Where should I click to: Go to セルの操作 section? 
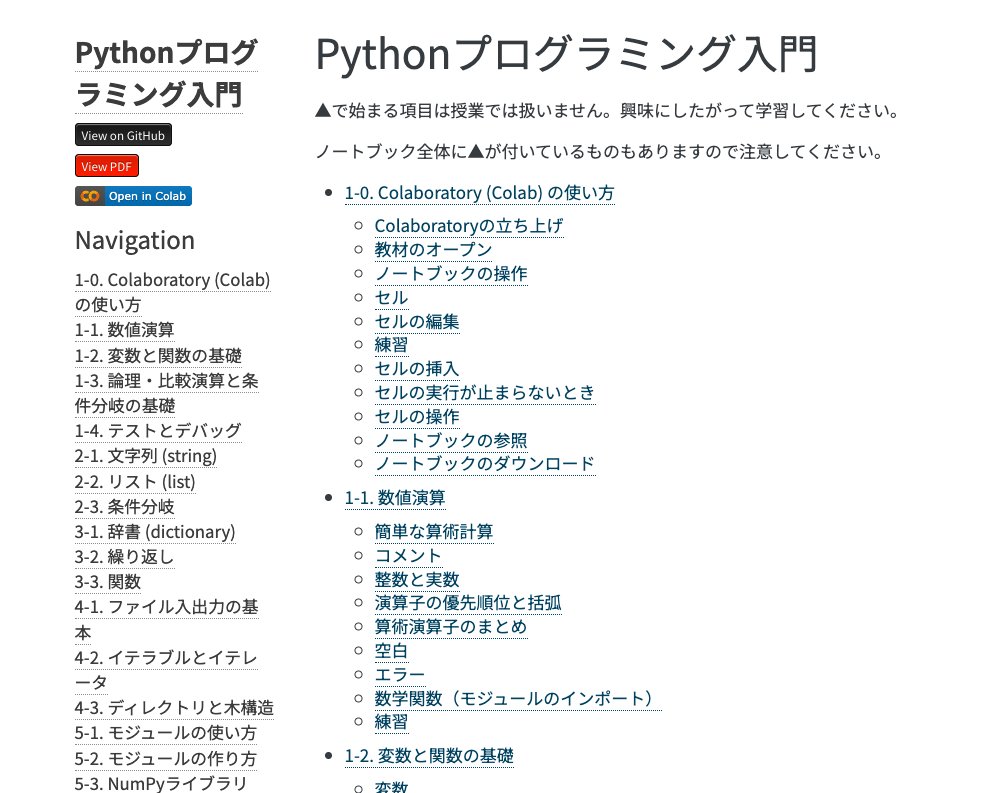pos(417,416)
